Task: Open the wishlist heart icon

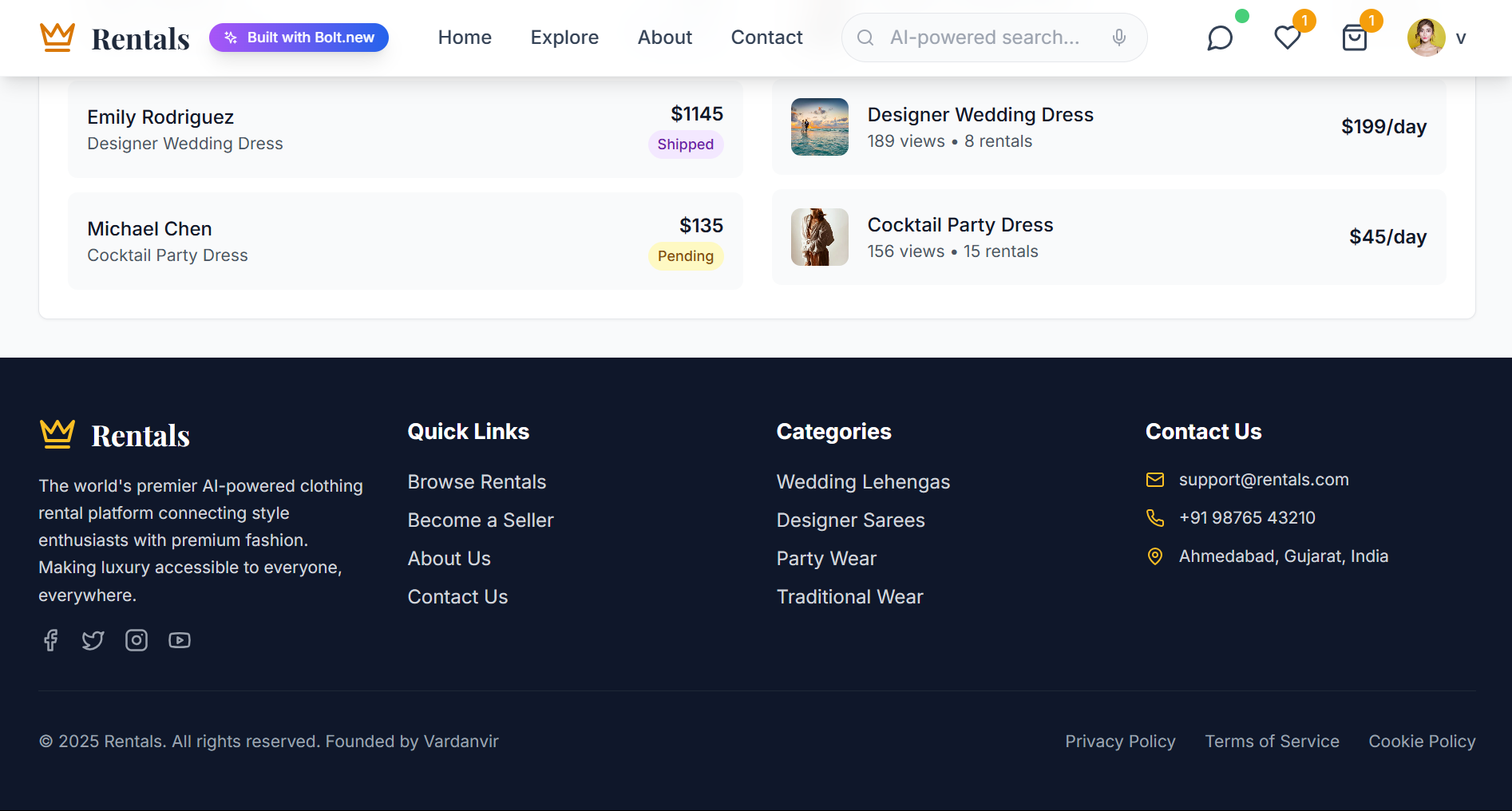Action: tap(1287, 38)
